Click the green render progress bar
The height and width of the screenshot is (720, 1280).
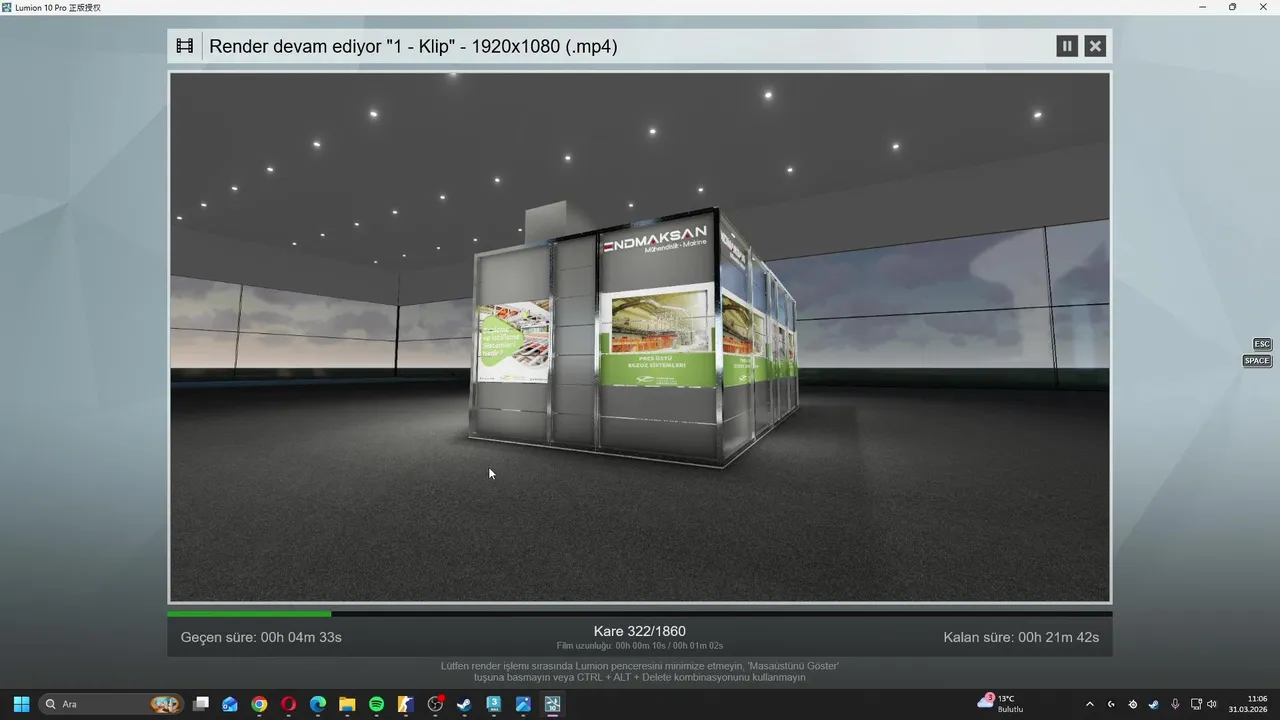coord(249,614)
